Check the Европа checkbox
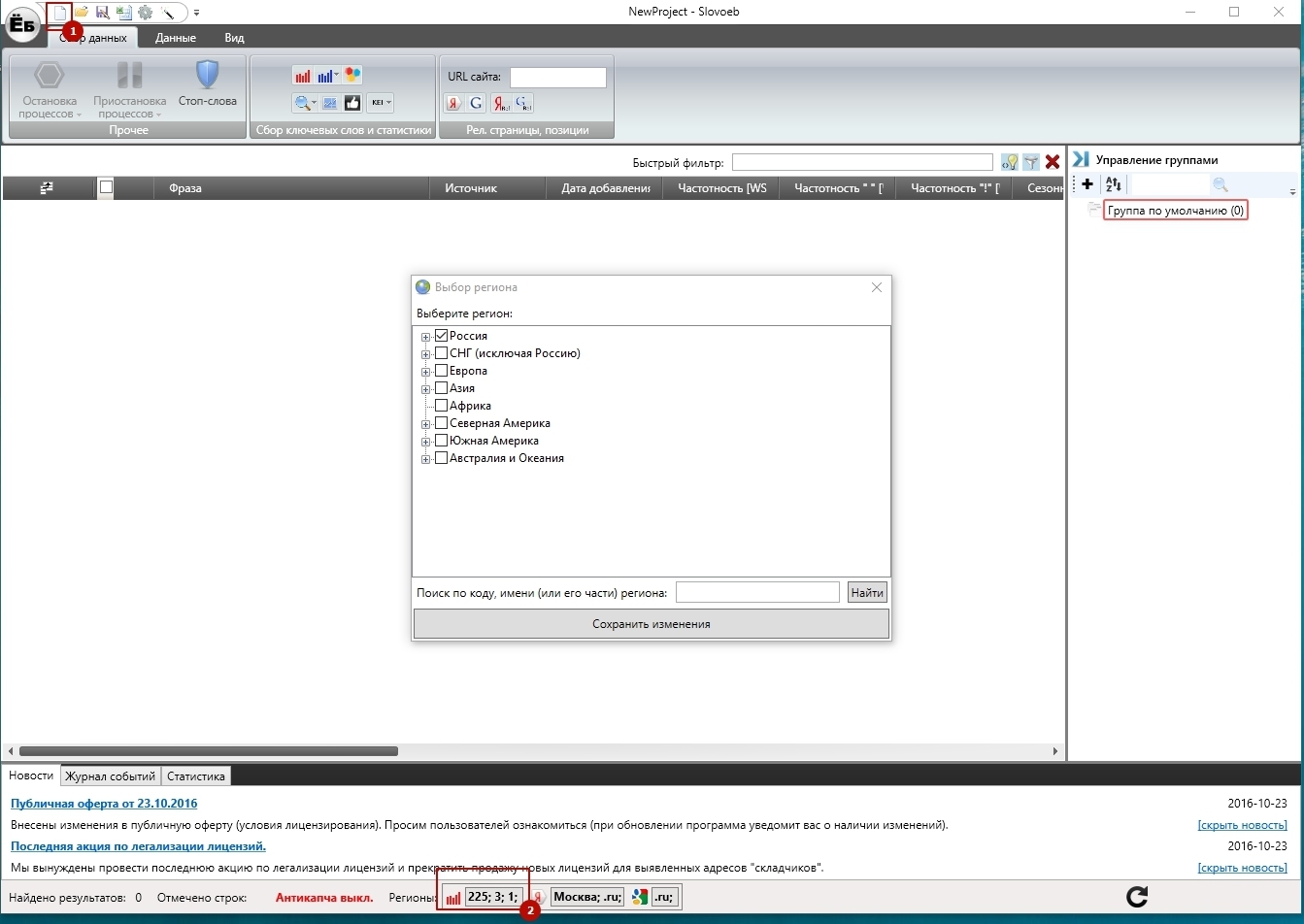1304x924 pixels. pos(441,371)
